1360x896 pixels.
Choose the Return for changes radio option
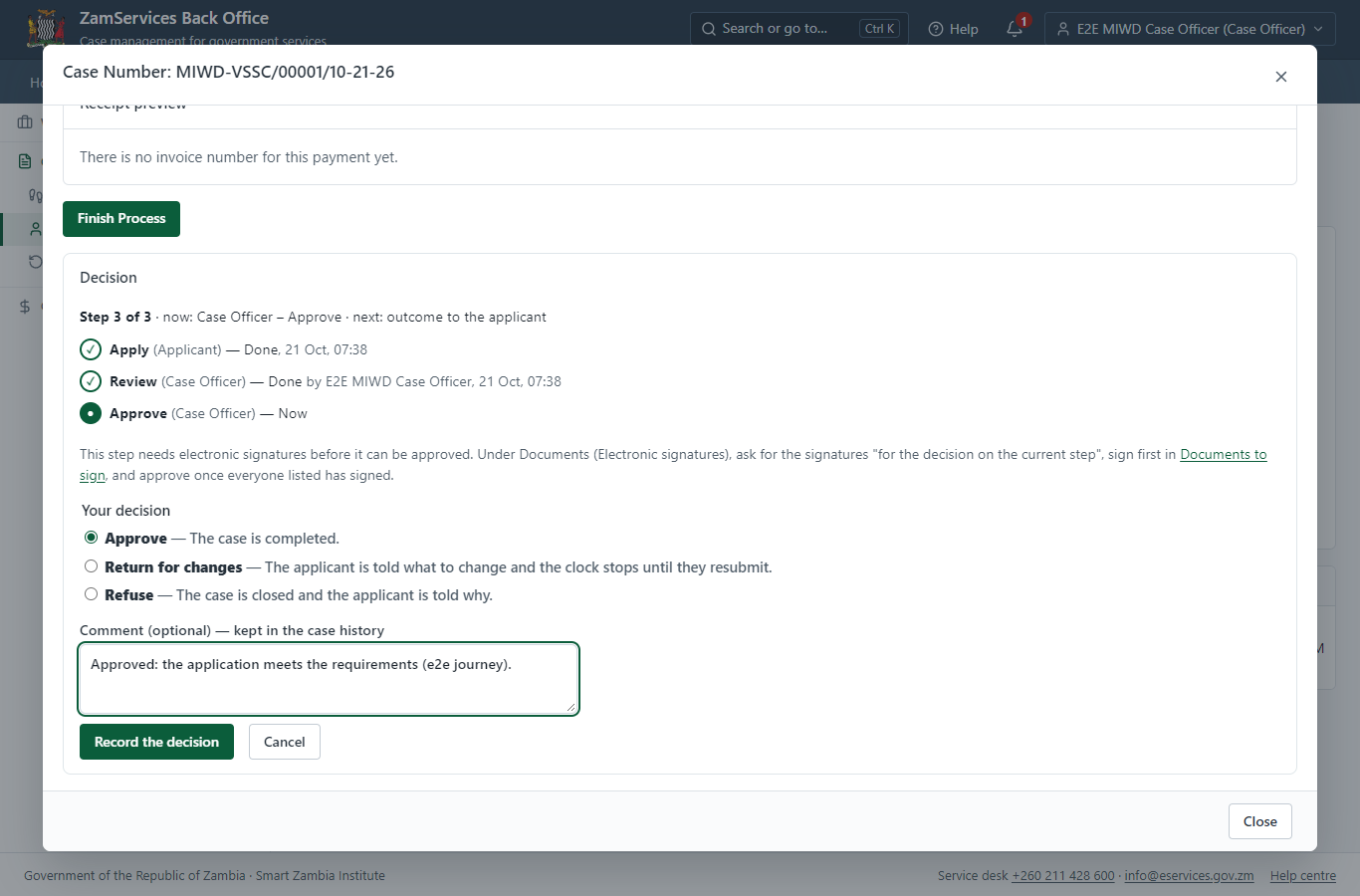click(92, 566)
